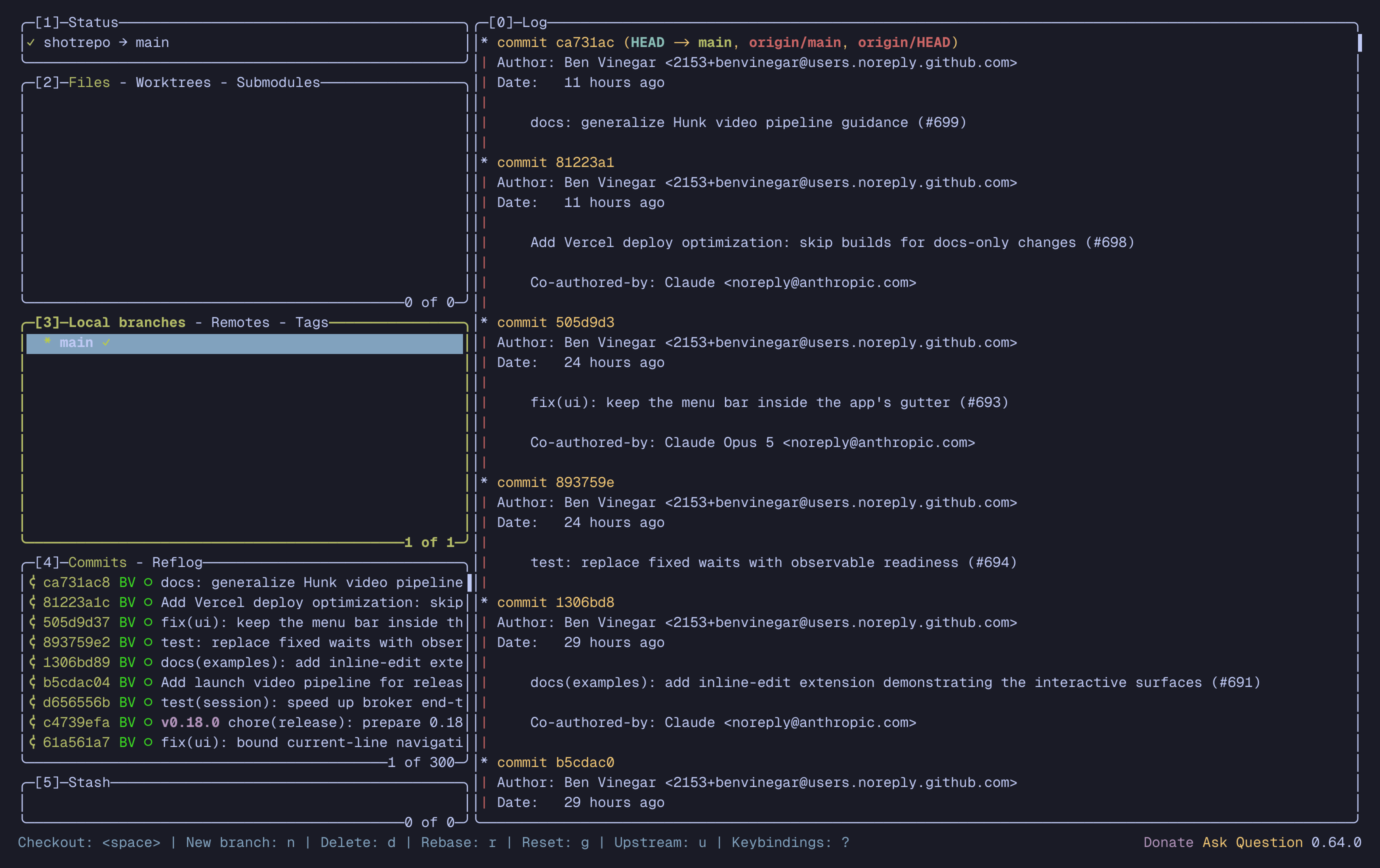Select the Commits tab in panel 4
The width and height of the screenshot is (1380, 868).
coord(97,562)
